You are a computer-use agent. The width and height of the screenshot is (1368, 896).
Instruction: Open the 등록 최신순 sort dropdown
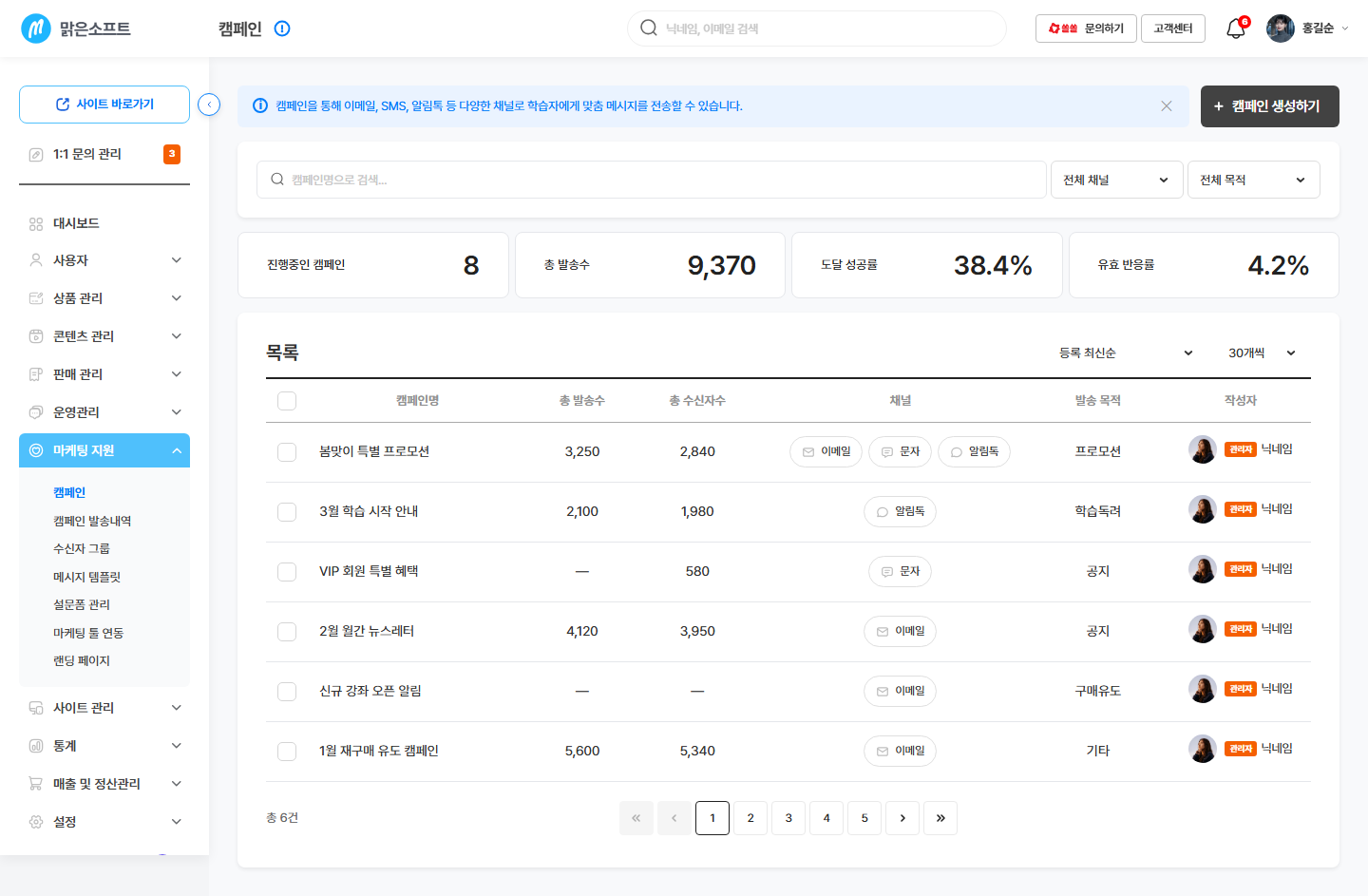tap(1126, 353)
